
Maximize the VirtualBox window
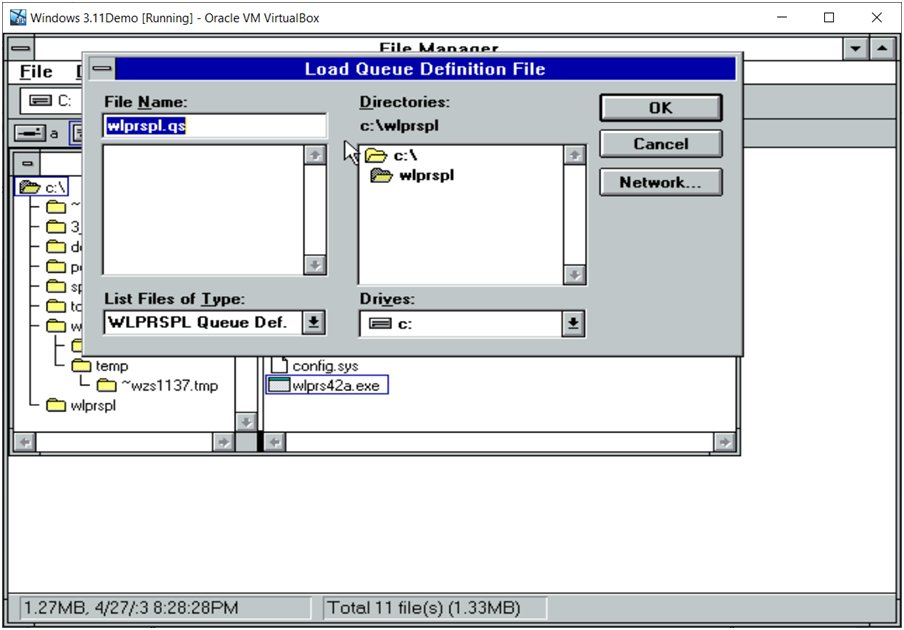[x=829, y=17]
